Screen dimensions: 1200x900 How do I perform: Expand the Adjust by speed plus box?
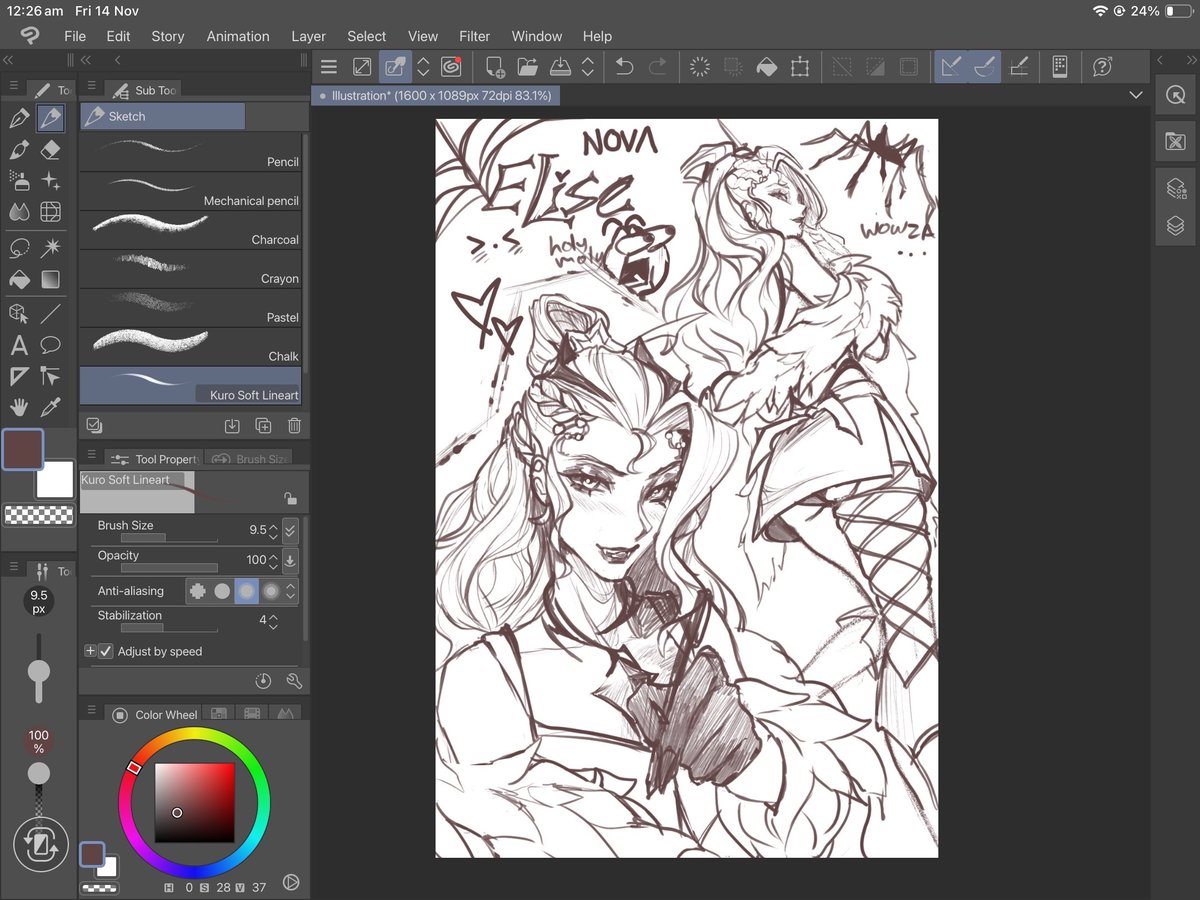tap(90, 651)
